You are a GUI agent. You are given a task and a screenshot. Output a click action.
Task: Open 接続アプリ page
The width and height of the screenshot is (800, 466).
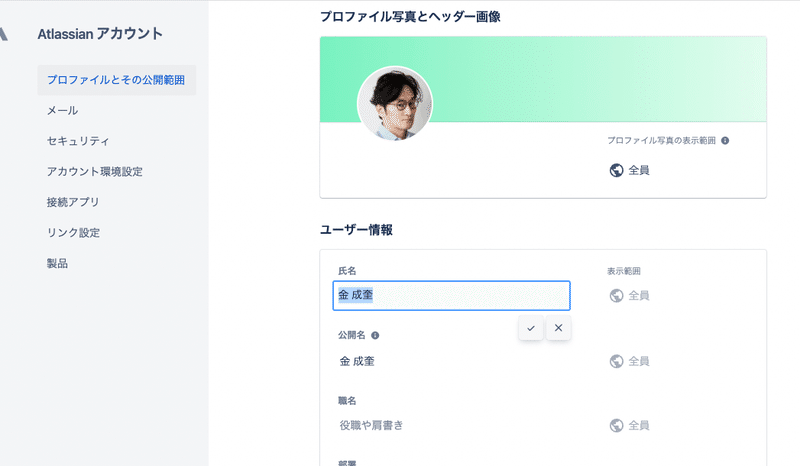coord(73,202)
